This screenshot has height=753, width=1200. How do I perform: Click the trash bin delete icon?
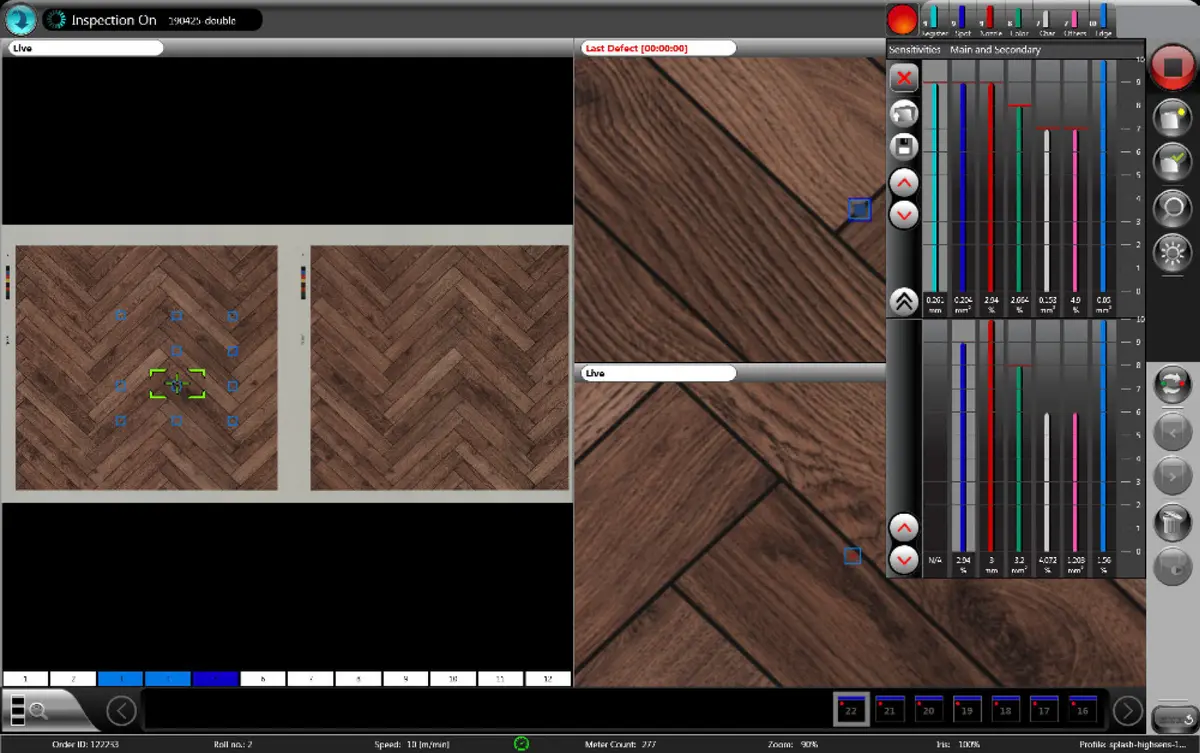pos(1171,522)
